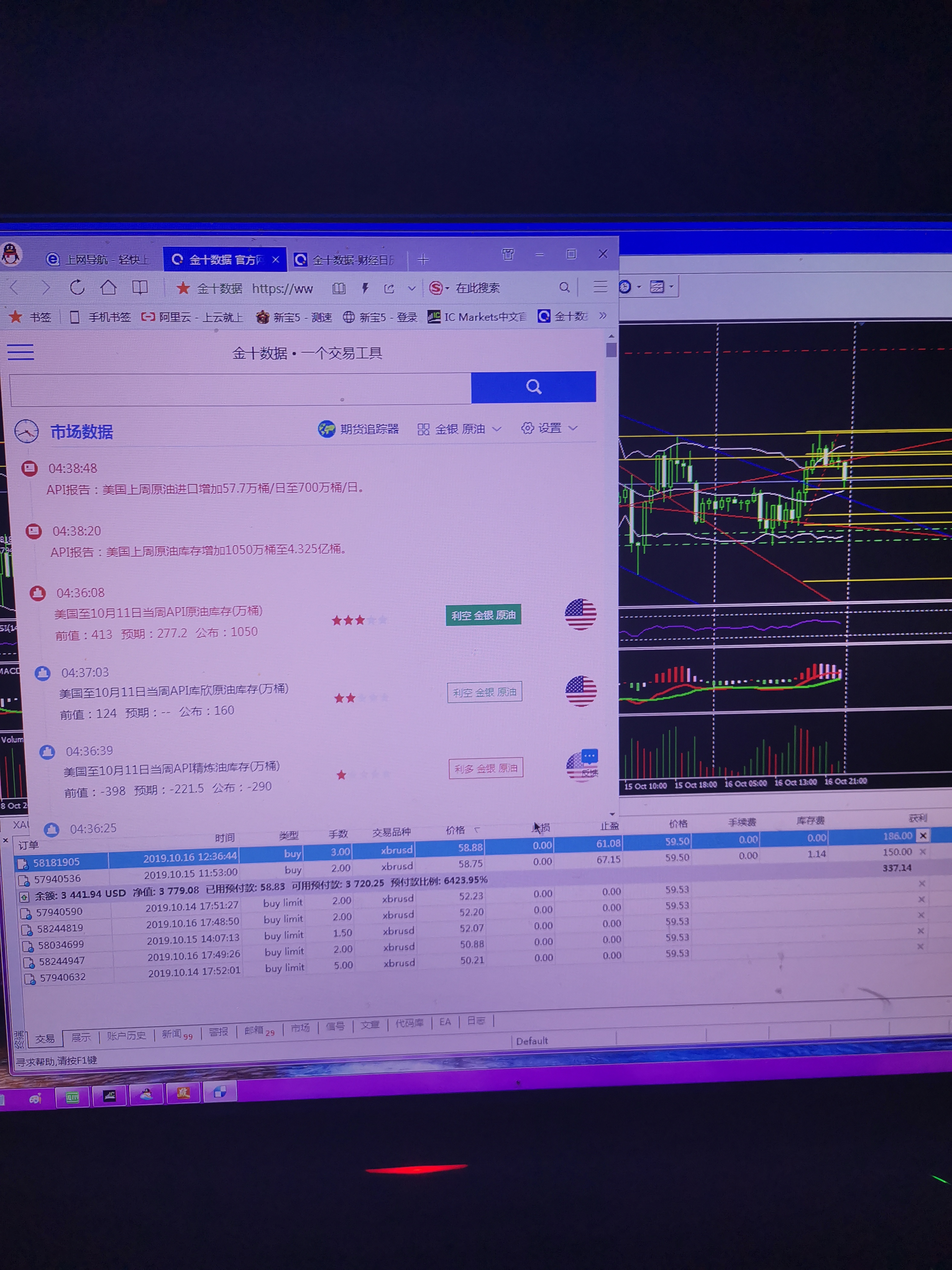This screenshot has height=1270, width=952.
Task: Click the page scrollbar down arrow
Action: tap(612, 814)
